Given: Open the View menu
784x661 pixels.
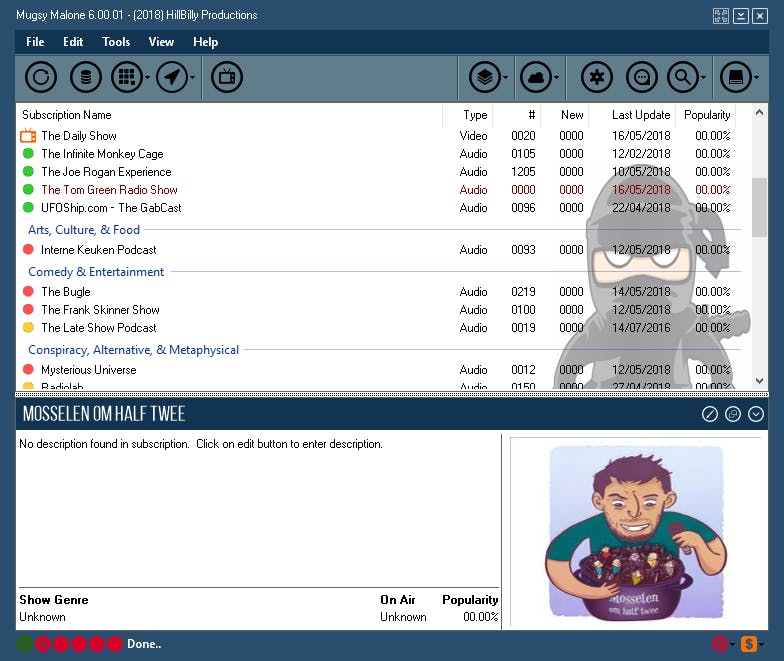Looking at the screenshot, I should (161, 42).
